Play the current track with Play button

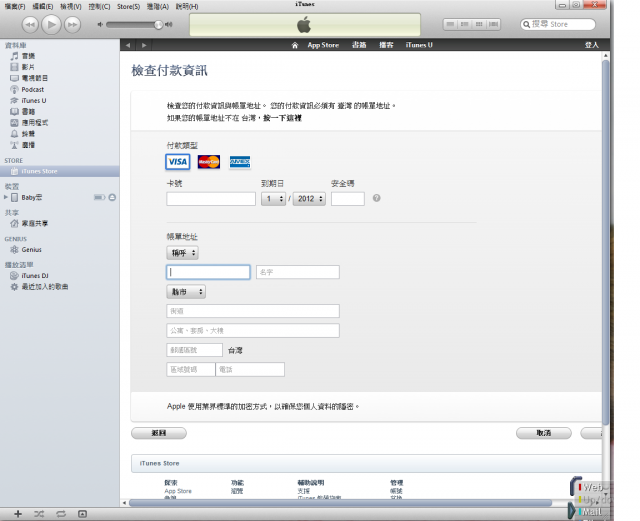51,24
